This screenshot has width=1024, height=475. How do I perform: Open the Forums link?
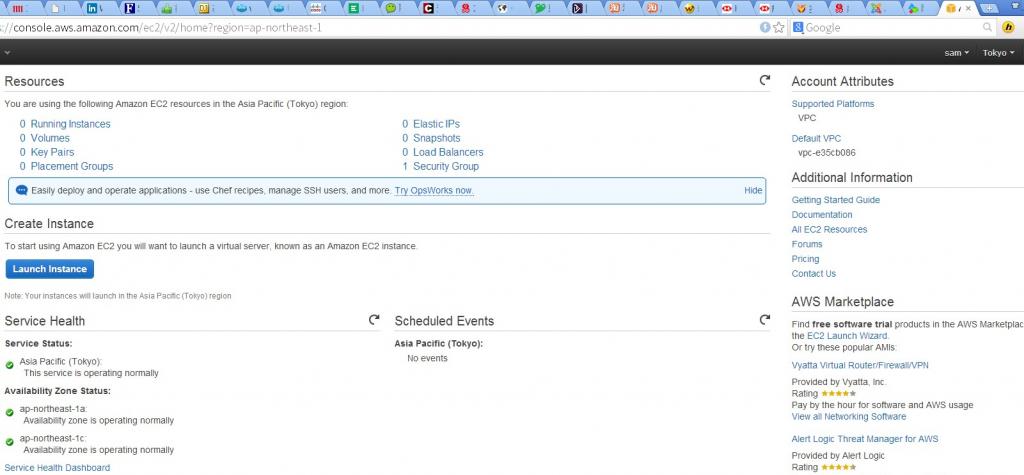pyautogui.click(x=807, y=244)
